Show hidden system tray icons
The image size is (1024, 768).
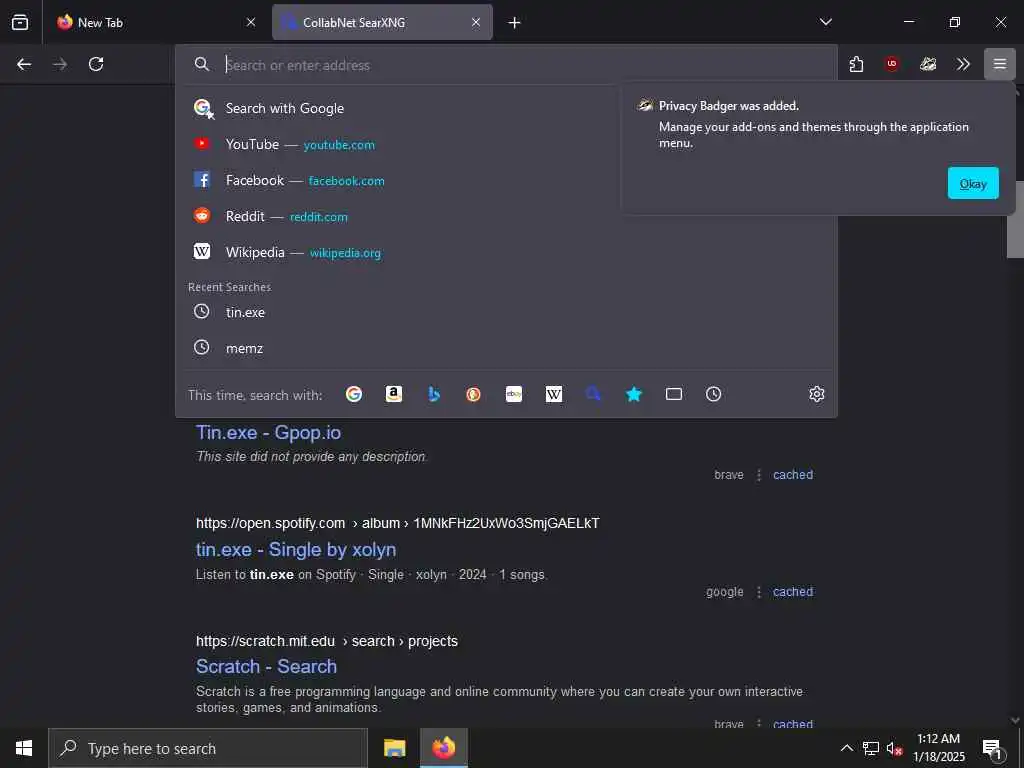[x=846, y=748]
